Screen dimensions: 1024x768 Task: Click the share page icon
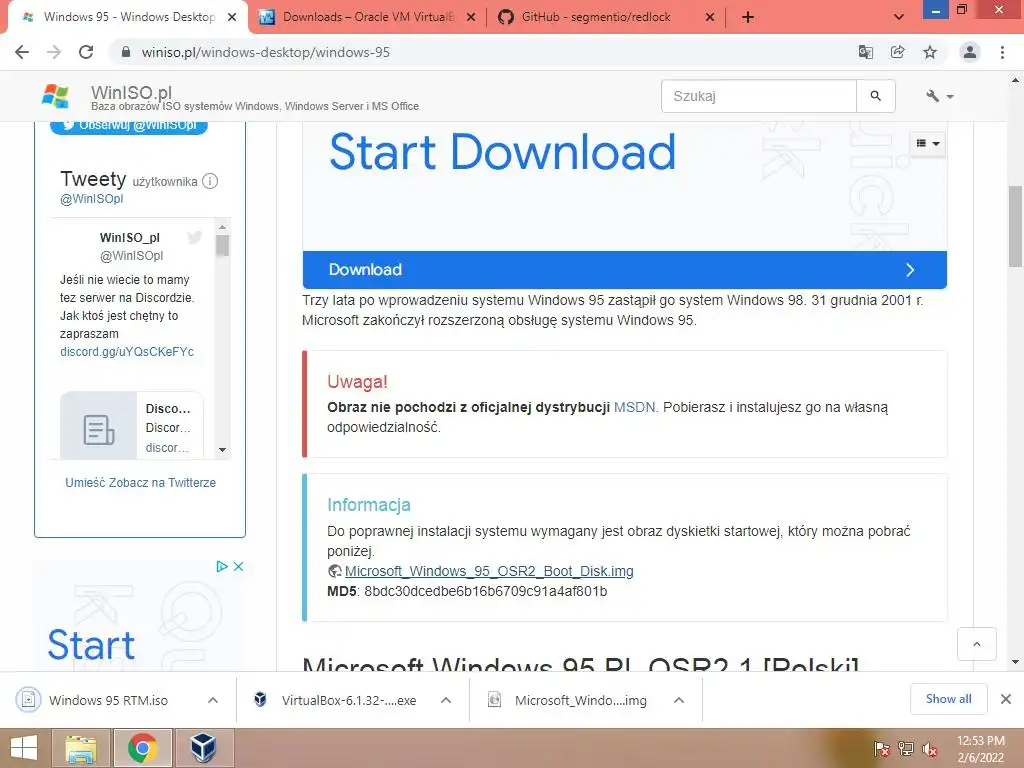pos(898,52)
